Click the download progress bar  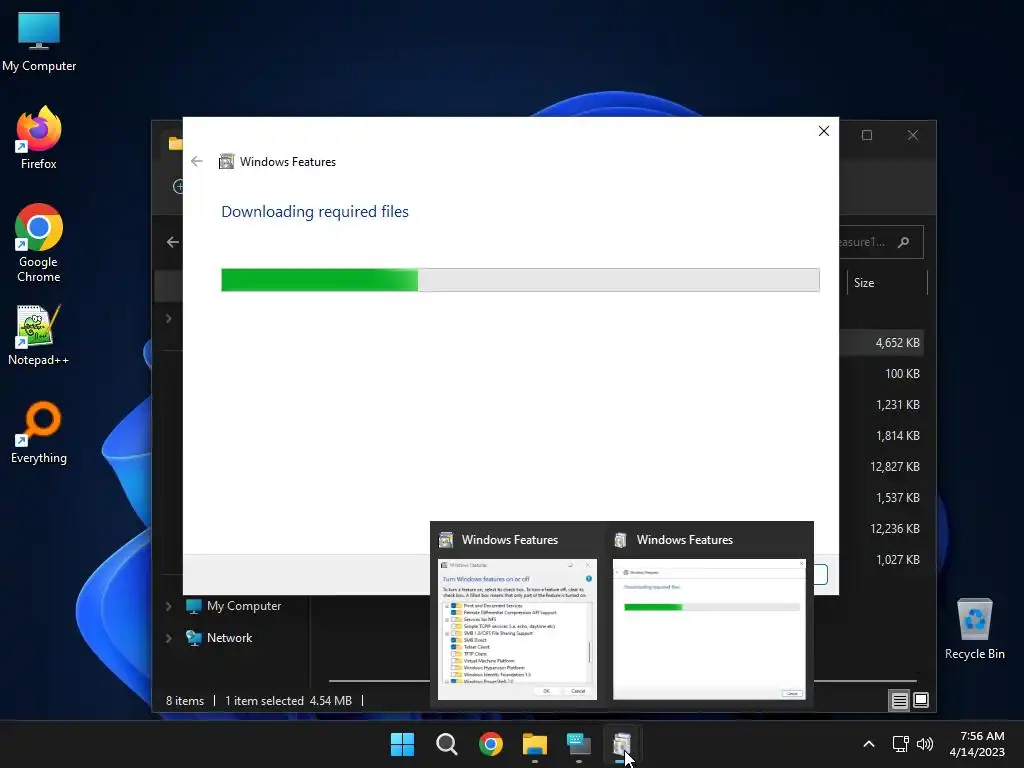(x=520, y=280)
